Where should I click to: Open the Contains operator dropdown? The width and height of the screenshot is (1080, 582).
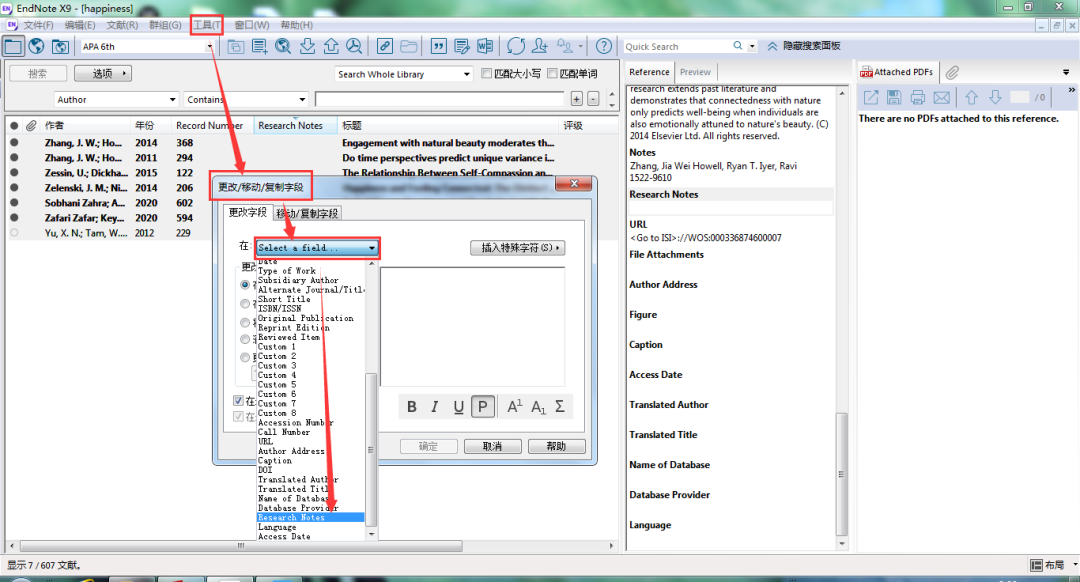302,100
